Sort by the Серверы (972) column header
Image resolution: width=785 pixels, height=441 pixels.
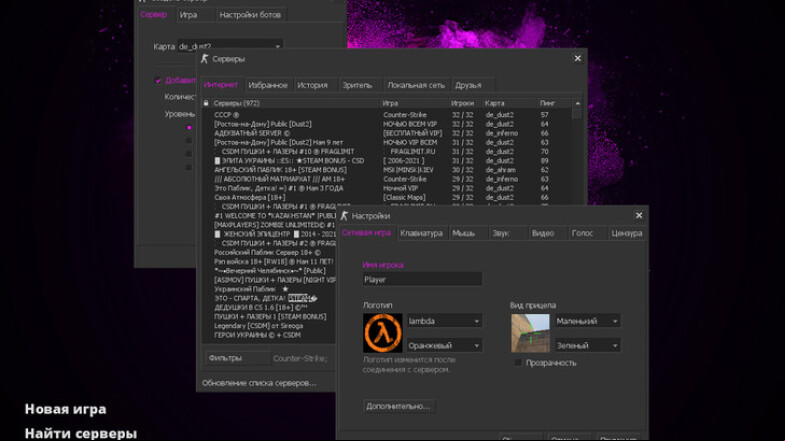(295, 103)
